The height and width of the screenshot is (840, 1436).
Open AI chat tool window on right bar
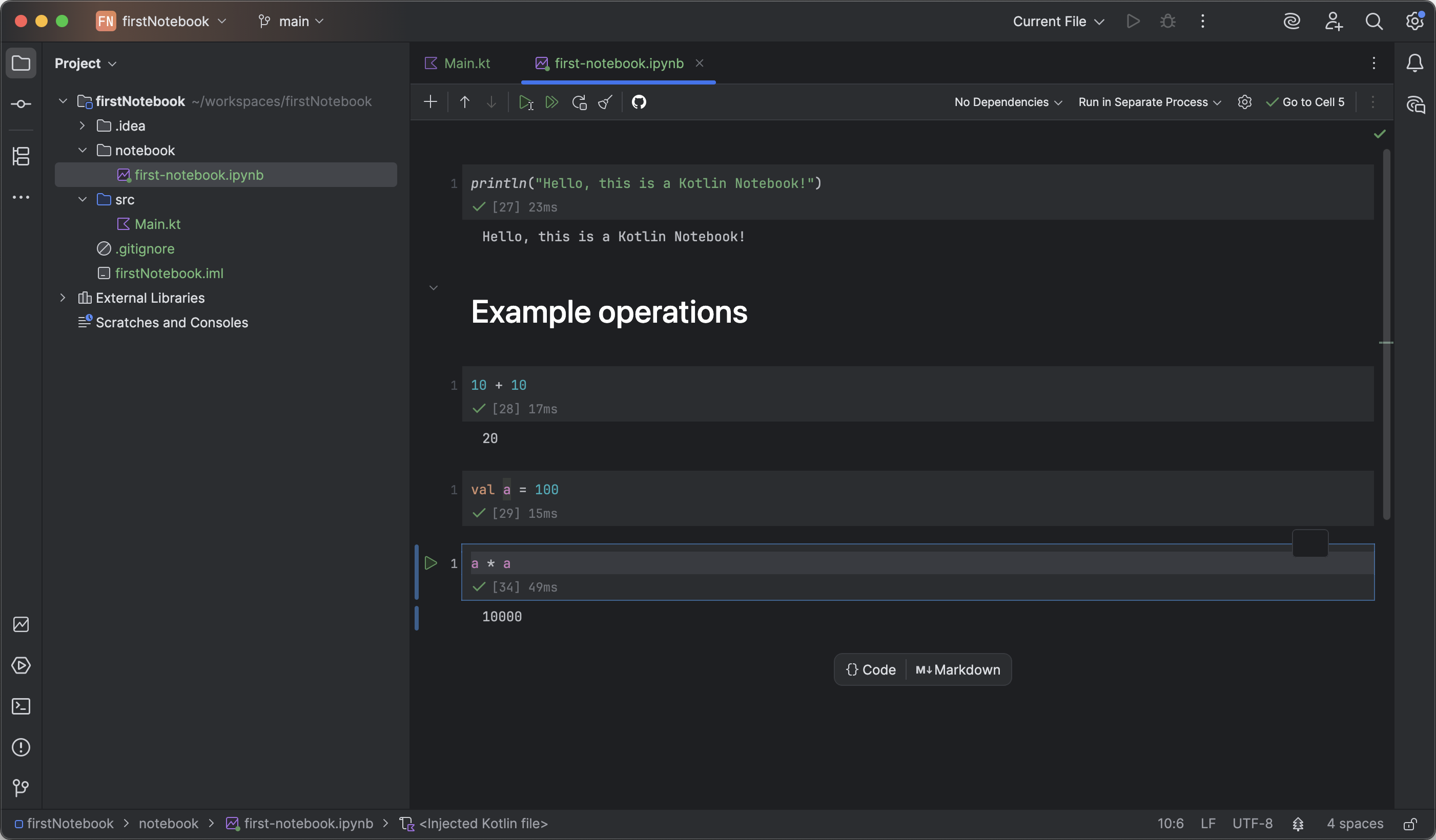point(1415,104)
